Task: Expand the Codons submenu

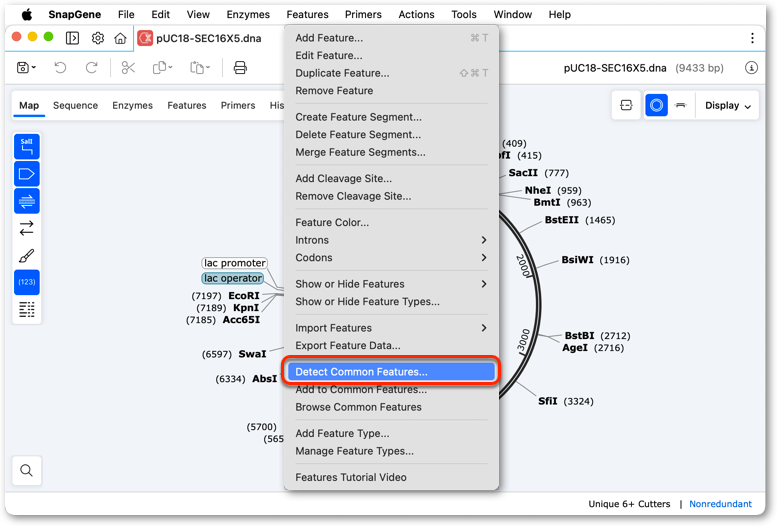Action: click(391, 258)
